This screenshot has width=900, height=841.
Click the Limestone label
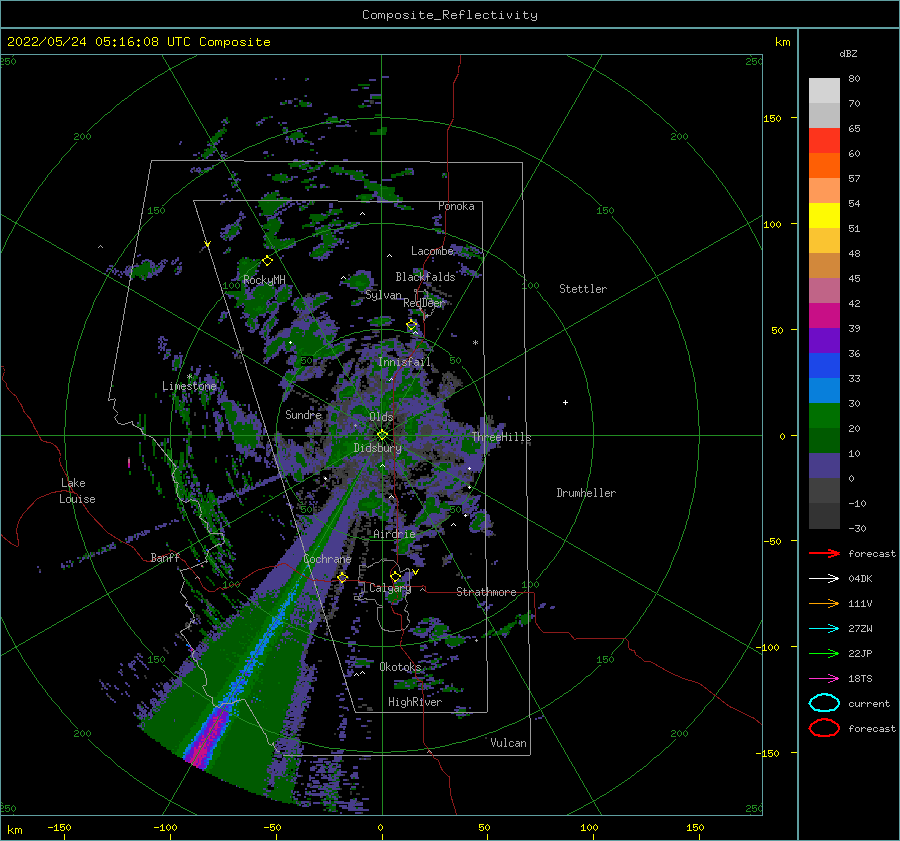[x=189, y=386]
